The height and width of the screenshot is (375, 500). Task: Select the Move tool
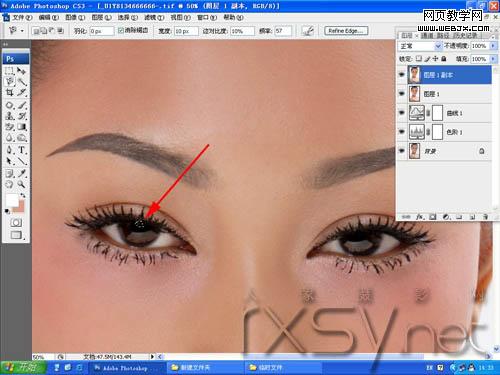tap(21, 71)
